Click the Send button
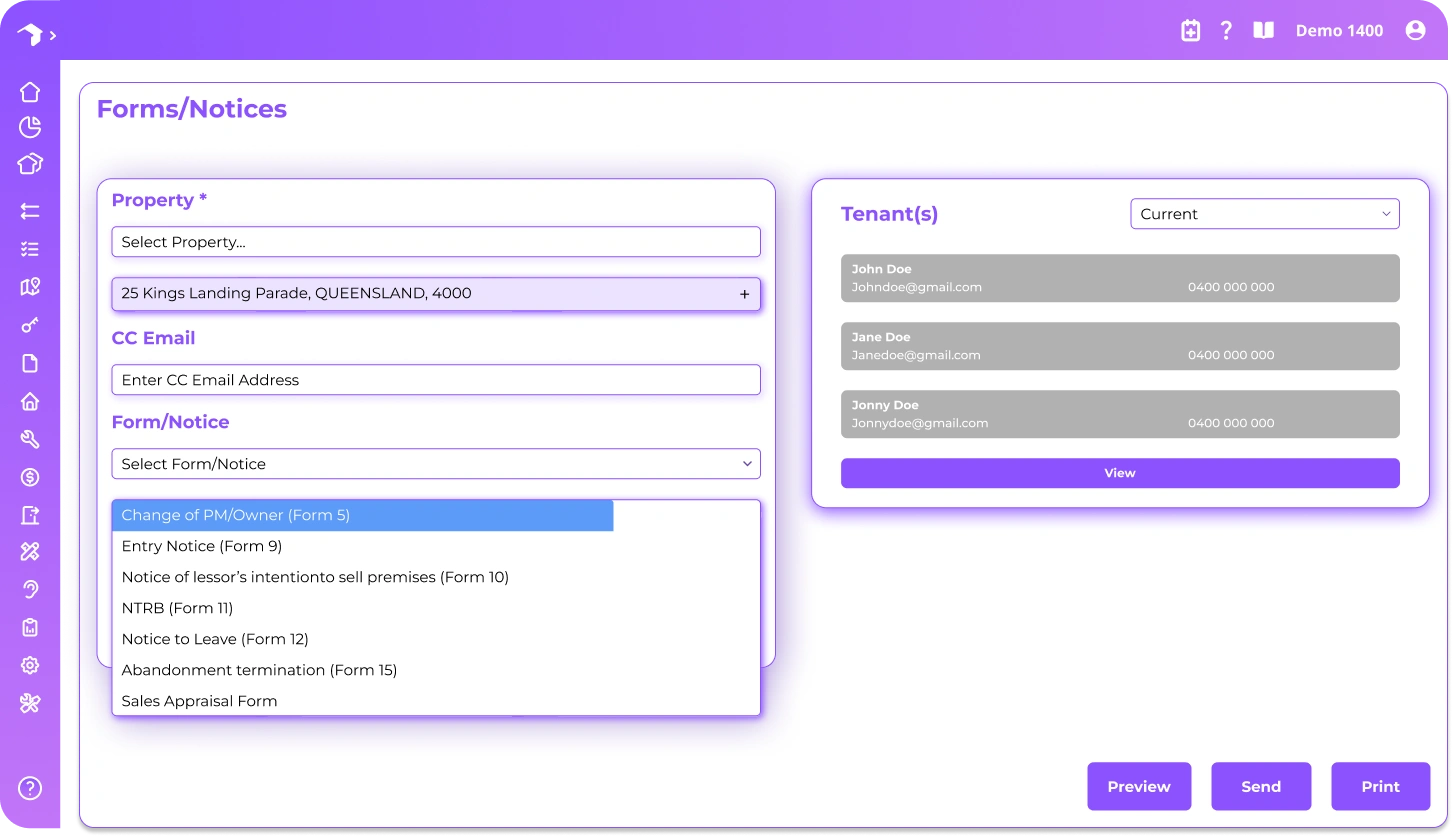 (x=1260, y=787)
